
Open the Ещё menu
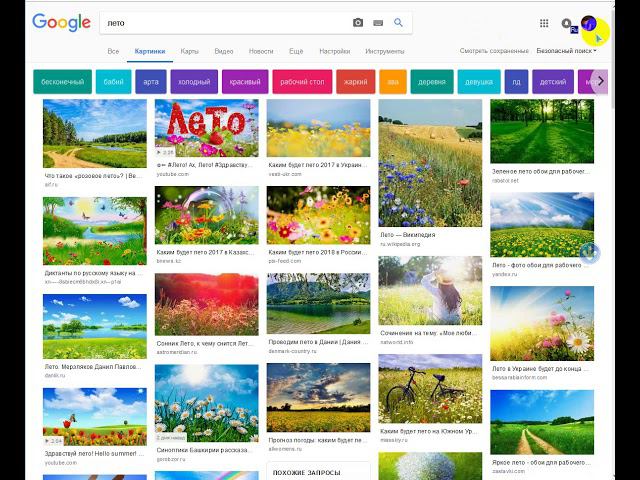(x=296, y=51)
